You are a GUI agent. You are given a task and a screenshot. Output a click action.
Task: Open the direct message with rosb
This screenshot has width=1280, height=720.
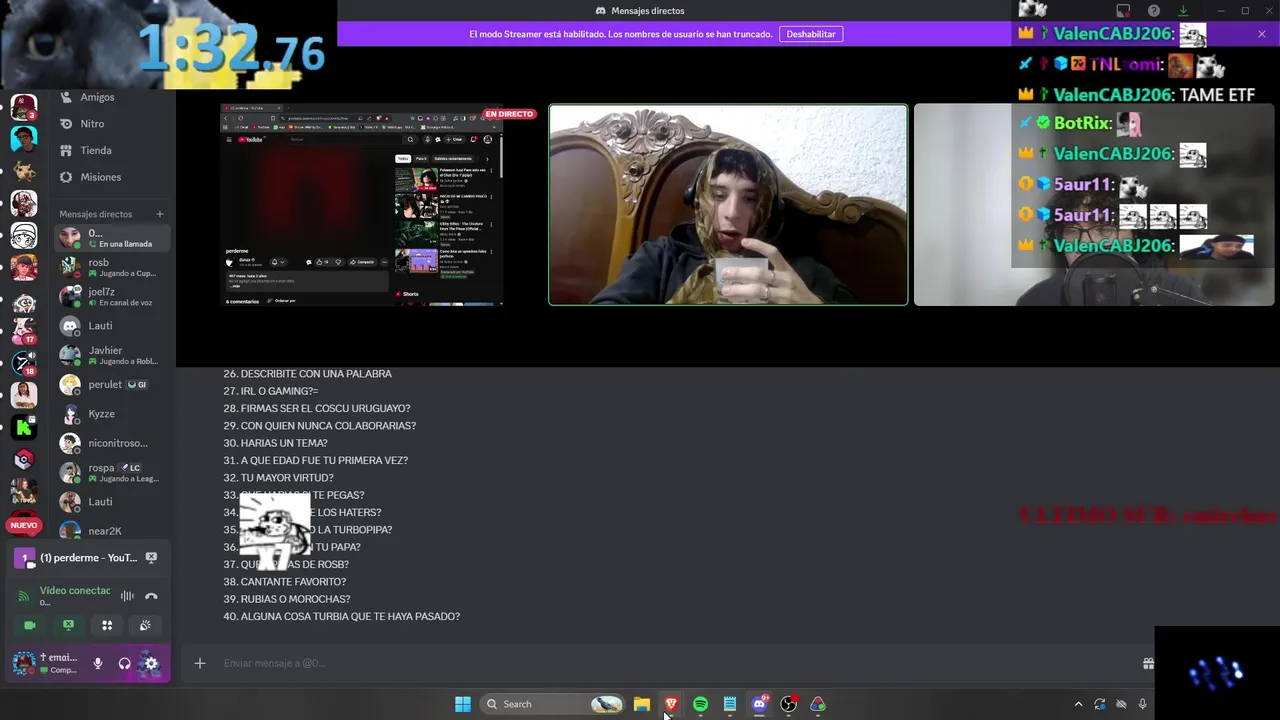[112, 267]
